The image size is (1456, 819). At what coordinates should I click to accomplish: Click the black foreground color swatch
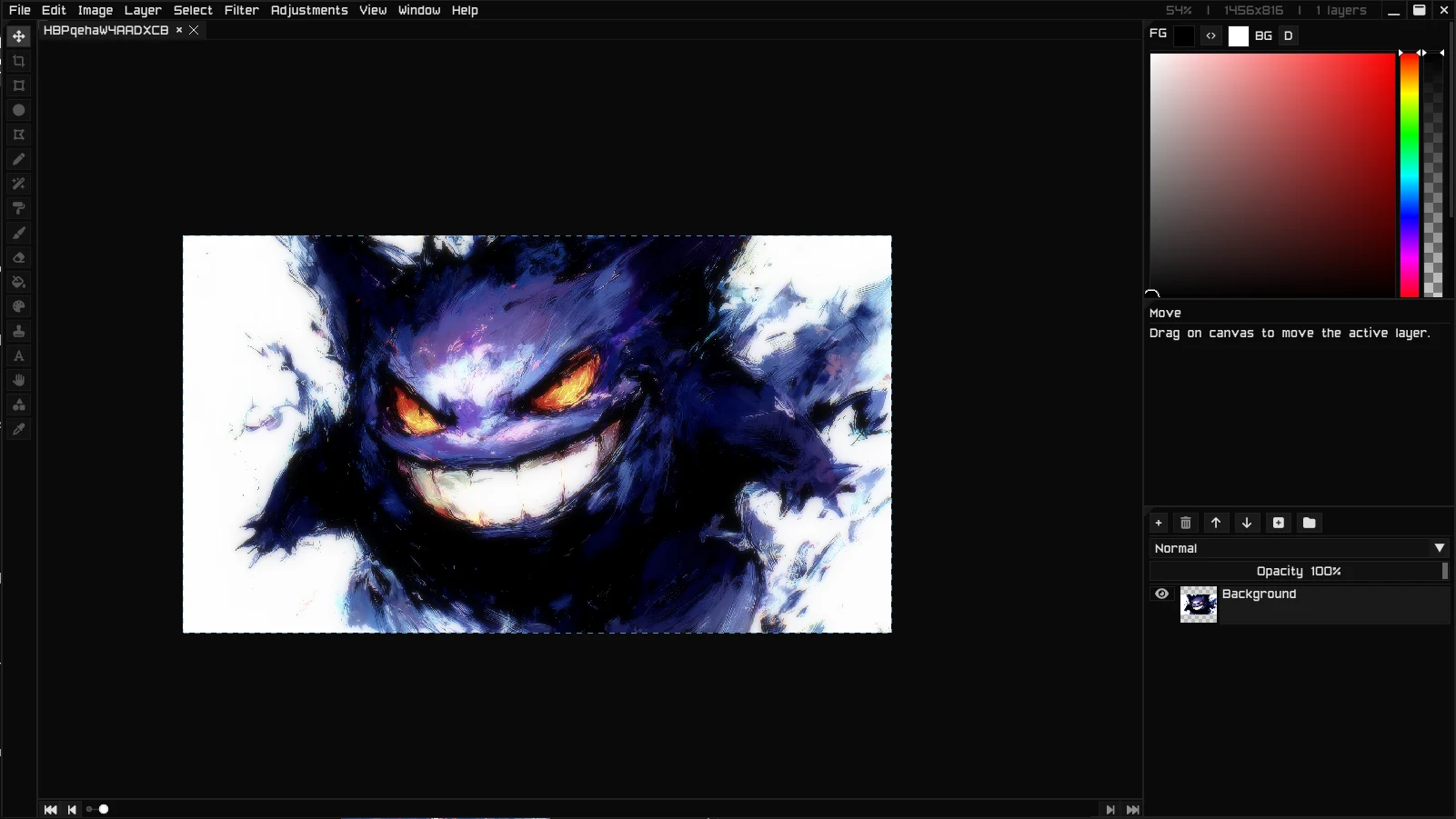(x=1184, y=36)
